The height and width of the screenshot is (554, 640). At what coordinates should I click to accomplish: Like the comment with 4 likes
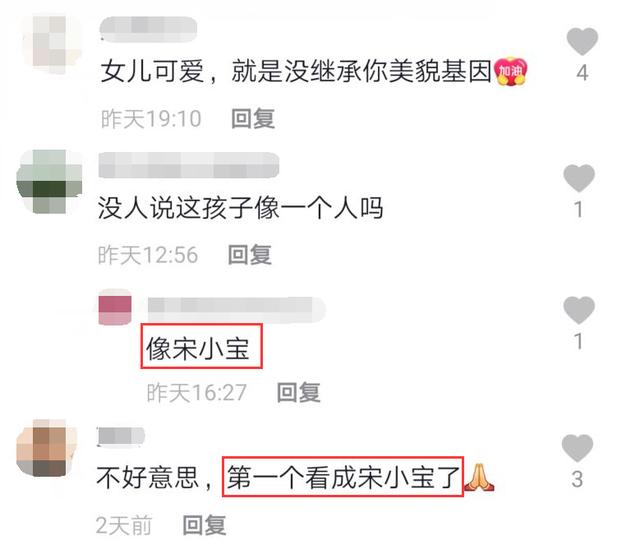point(582,41)
